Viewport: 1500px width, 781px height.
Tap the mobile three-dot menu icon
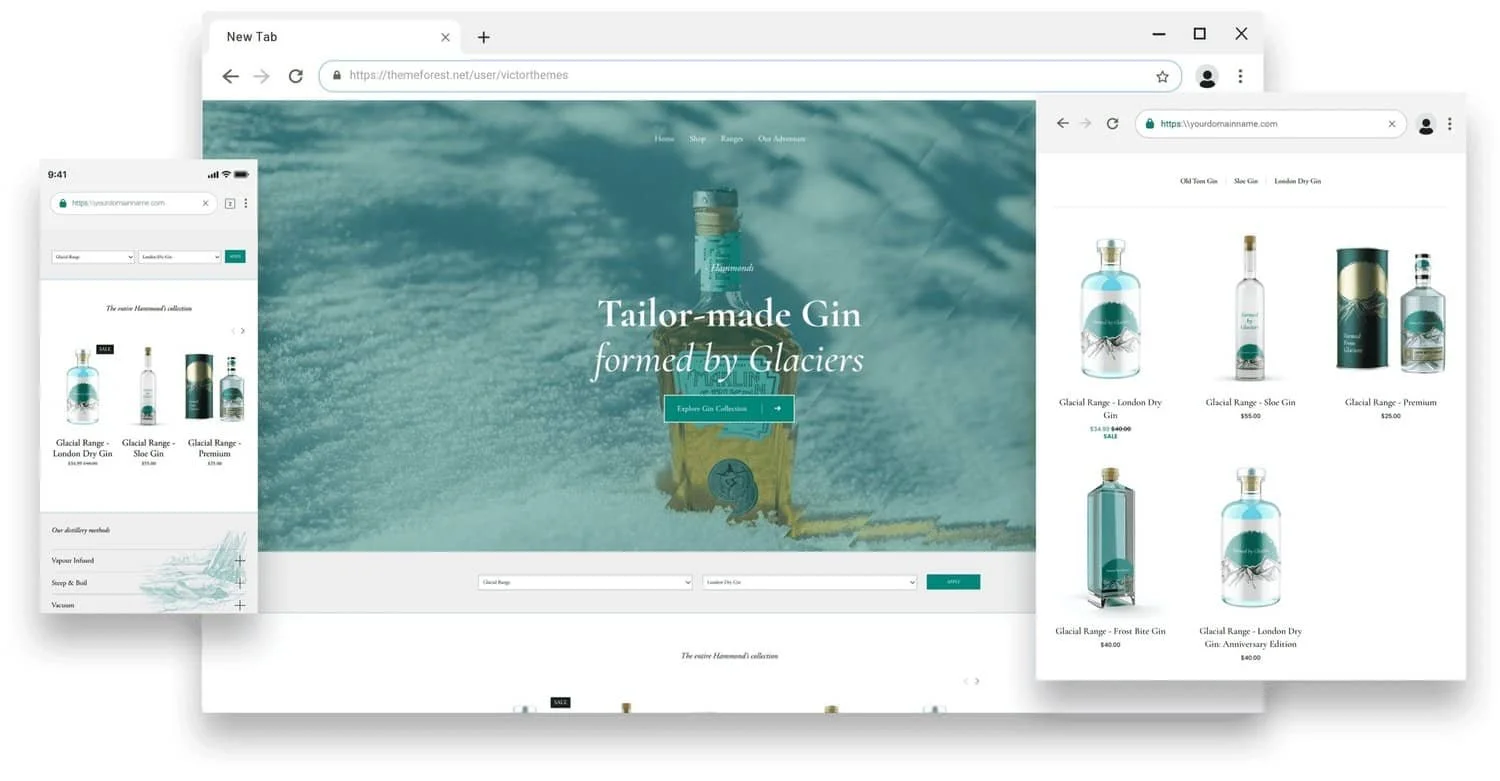(x=246, y=203)
